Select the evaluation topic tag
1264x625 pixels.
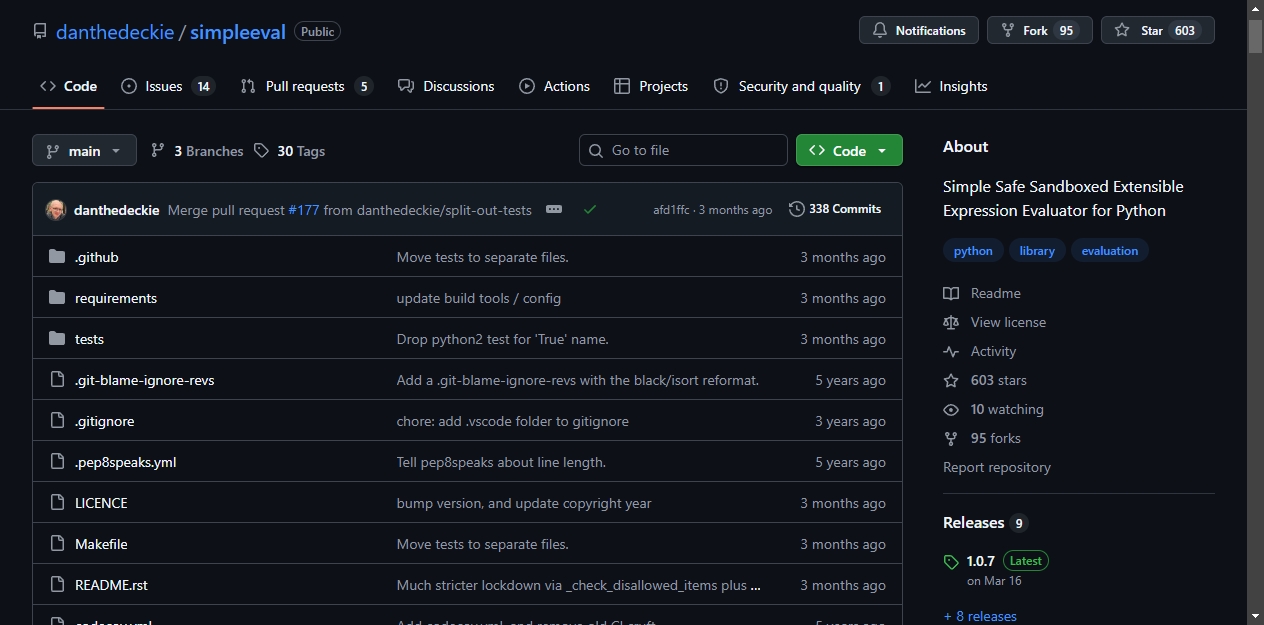tap(1110, 251)
